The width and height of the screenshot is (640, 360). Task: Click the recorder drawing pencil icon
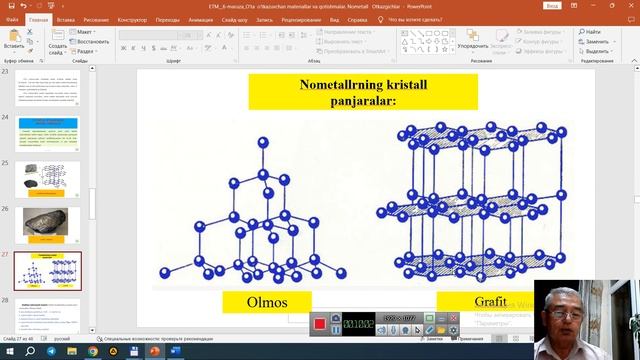429,330
